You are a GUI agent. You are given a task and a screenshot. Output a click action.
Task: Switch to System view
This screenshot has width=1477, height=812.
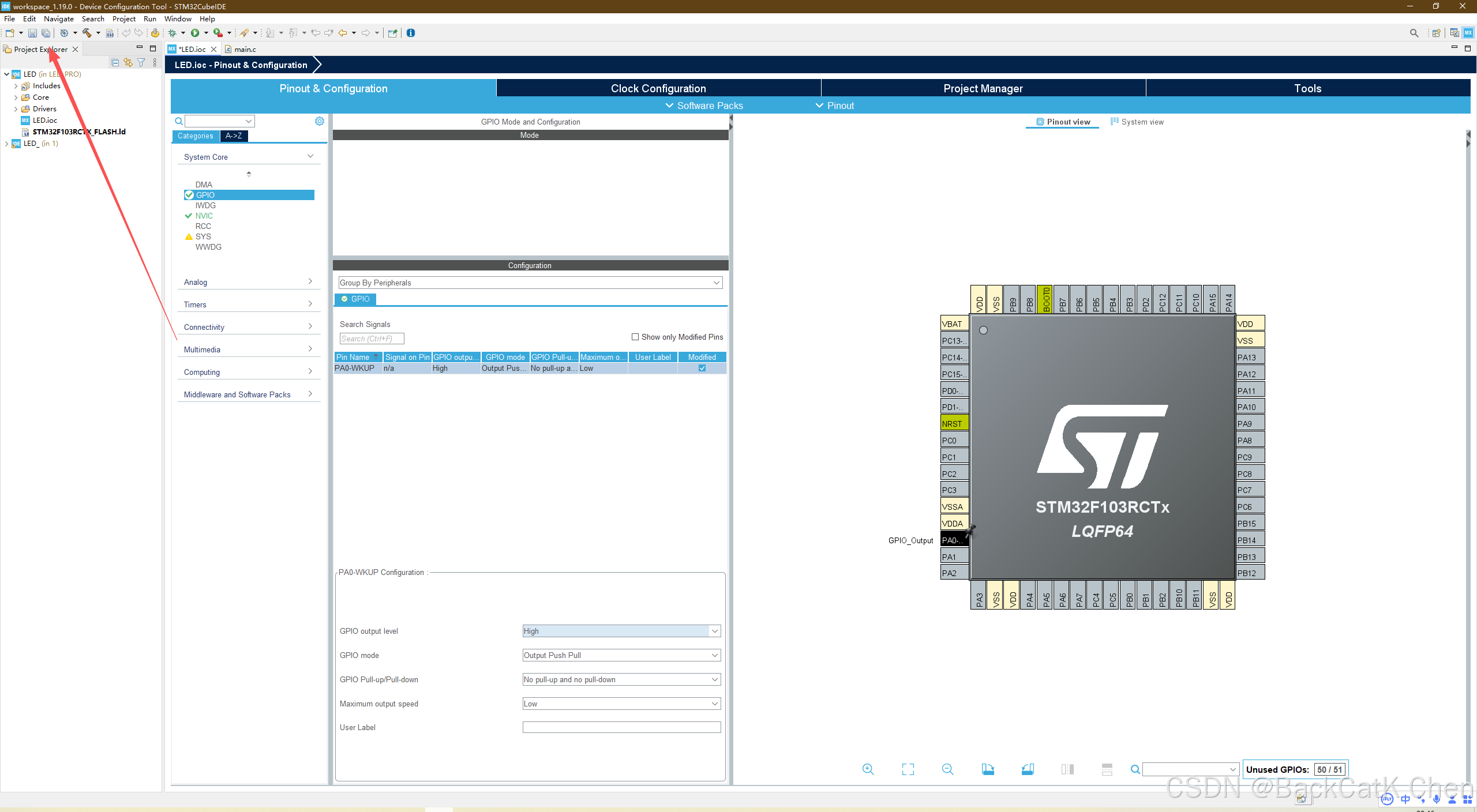point(1137,122)
